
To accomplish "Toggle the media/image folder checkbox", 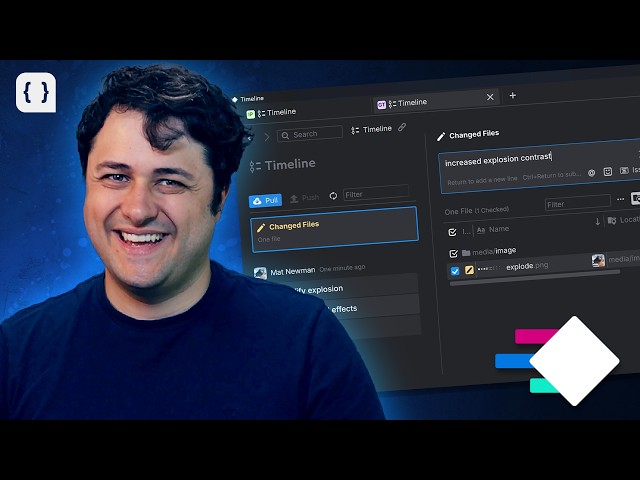I will tap(453, 253).
